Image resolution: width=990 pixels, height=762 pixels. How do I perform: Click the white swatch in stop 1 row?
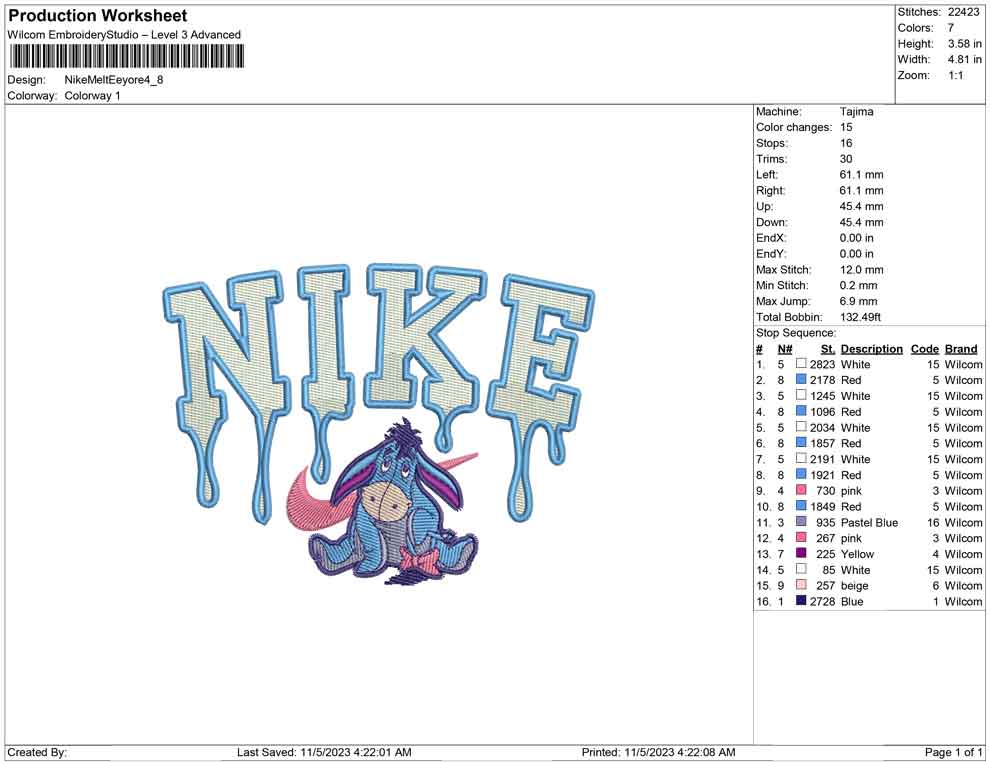click(x=801, y=364)
